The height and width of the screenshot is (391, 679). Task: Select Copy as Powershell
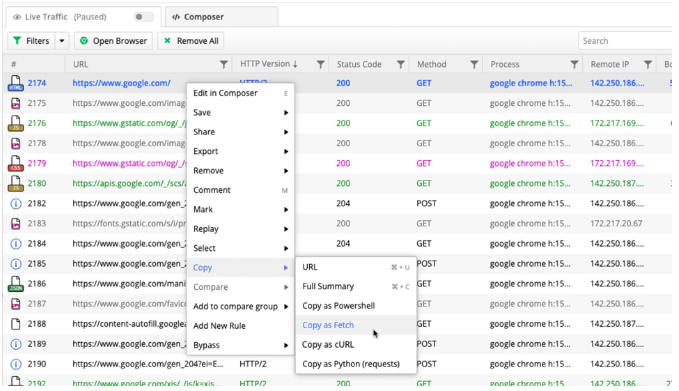point(356,306)
